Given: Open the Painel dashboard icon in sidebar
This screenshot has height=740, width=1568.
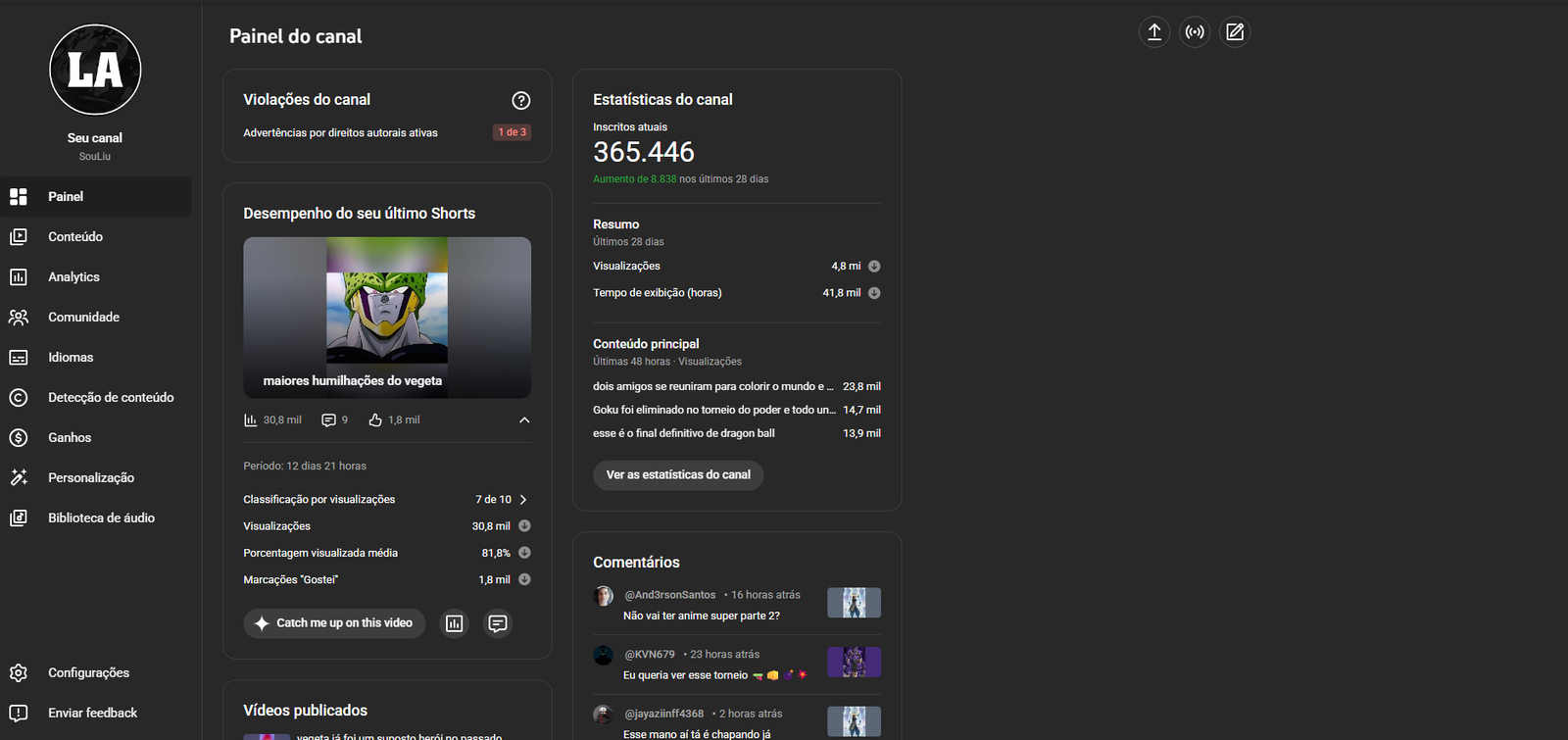Looking at the screenshot, I should pyautogui.click(x=19, y=197).
